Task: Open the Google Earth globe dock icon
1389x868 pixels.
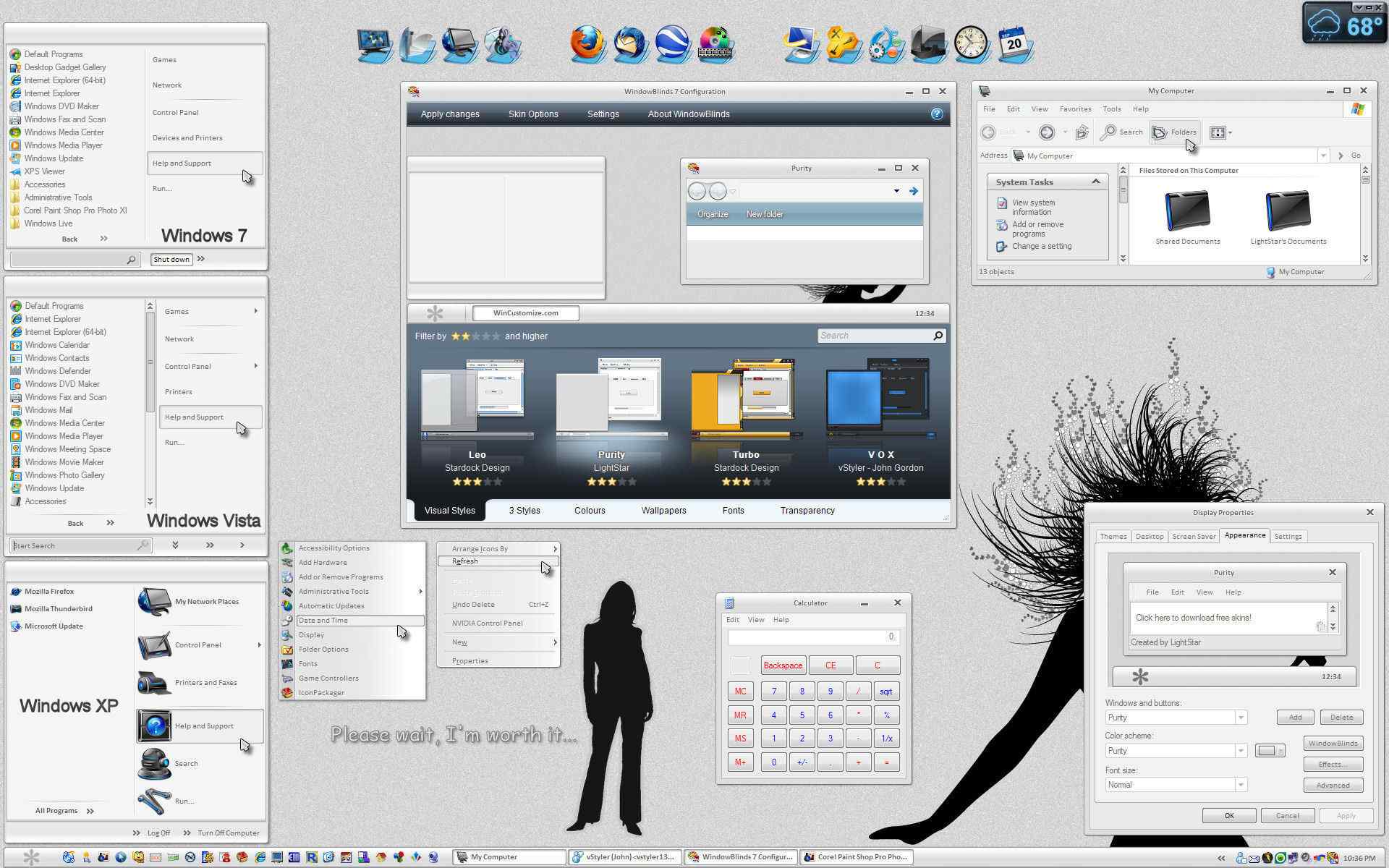Action: 673,43
